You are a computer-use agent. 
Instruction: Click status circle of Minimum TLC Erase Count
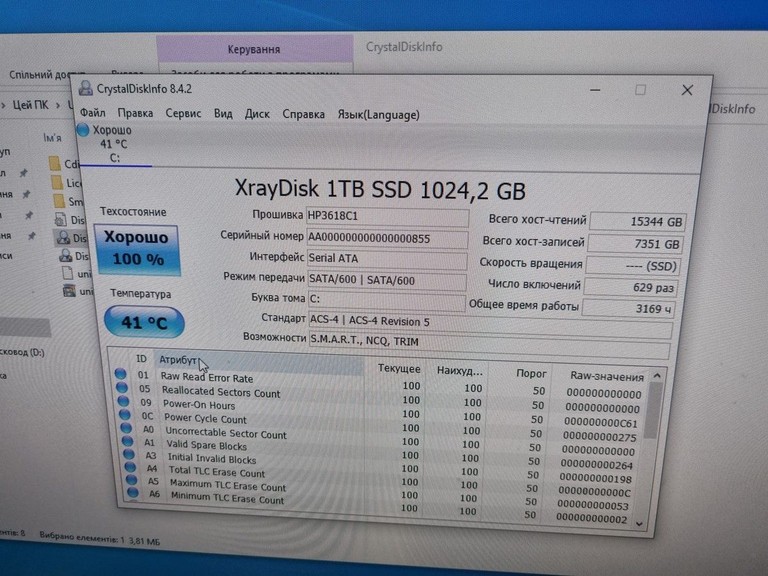coord(133,492)
